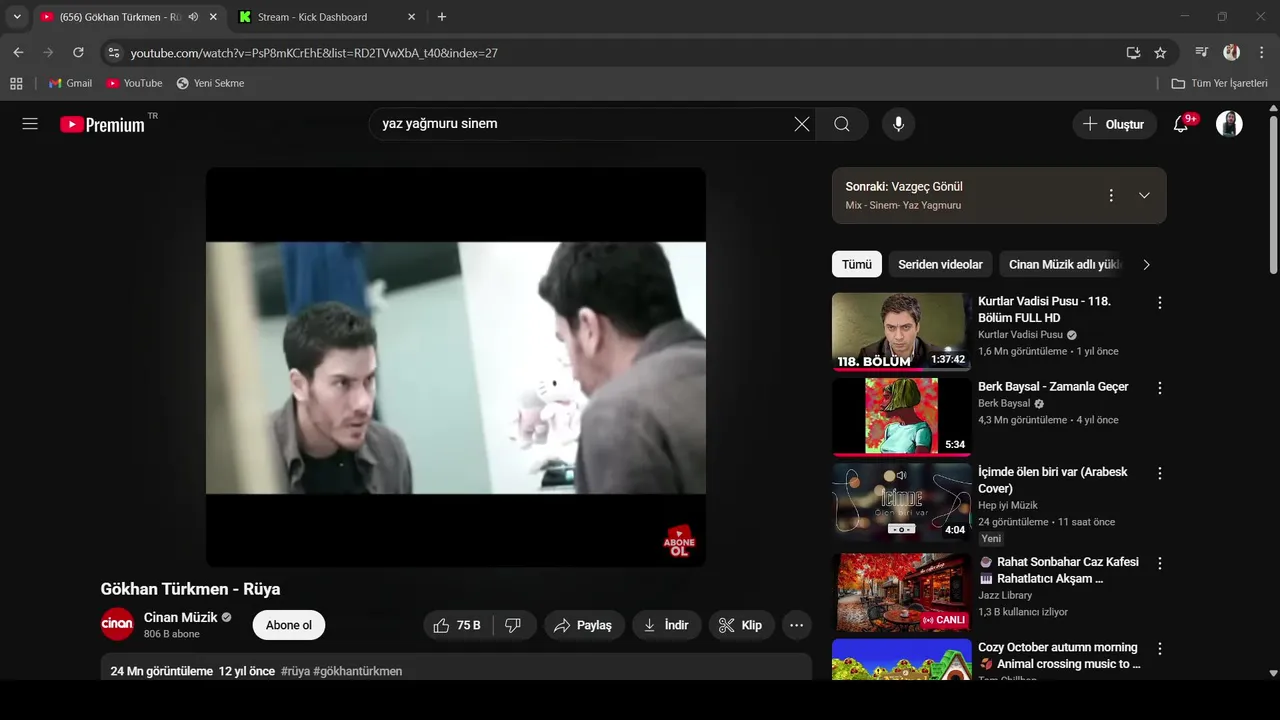Click the Oluştur create button
Viewport: 1280px width, 720px height.
coord(1115,124)
